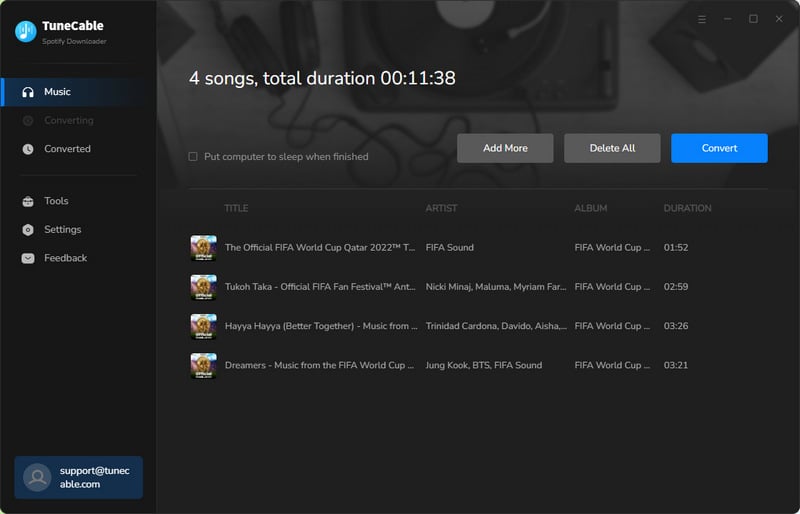800x514 pixels.
Task: Click the Delete All button
Action: (x=612, y=148)
